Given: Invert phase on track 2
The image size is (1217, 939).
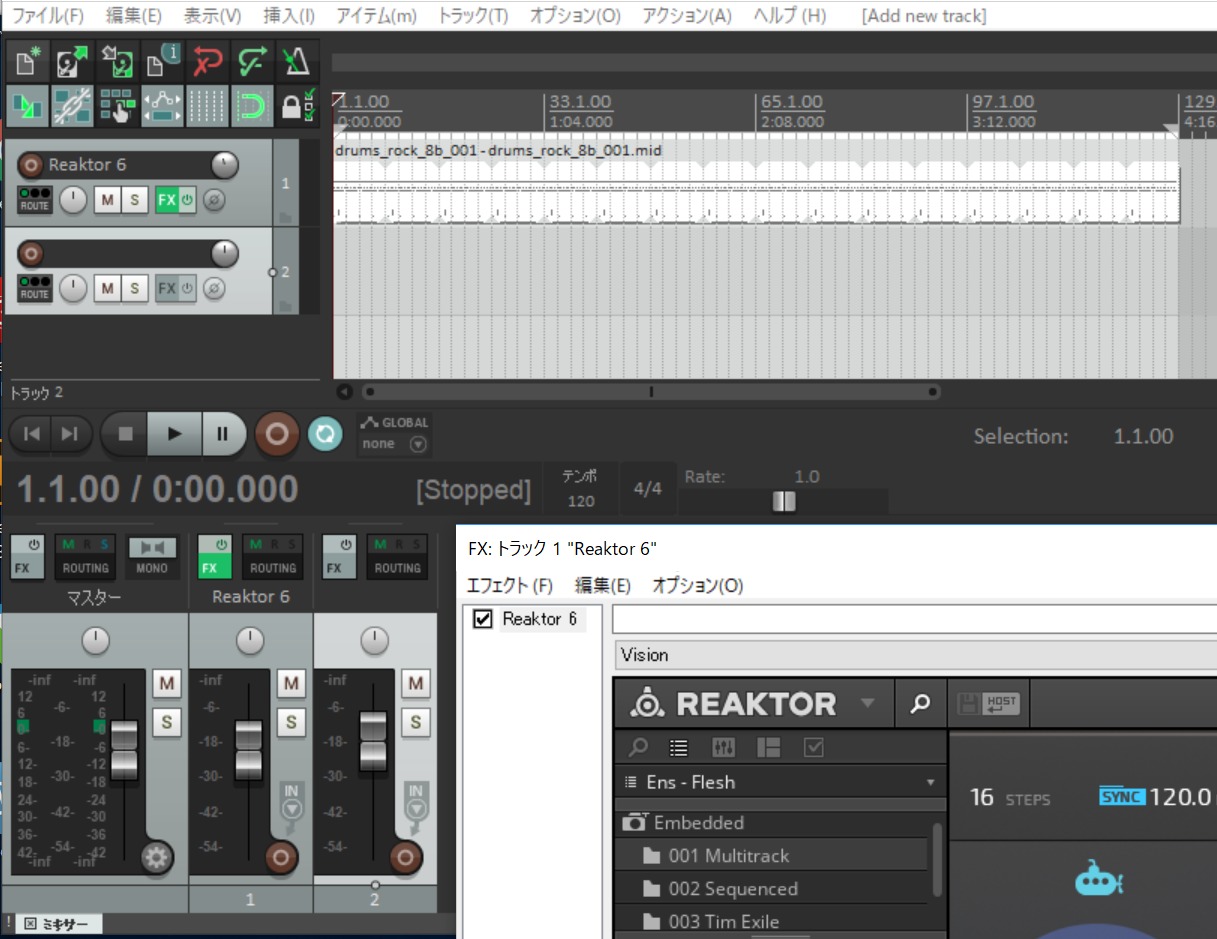Looking at the screenshot, I should 214,290.
